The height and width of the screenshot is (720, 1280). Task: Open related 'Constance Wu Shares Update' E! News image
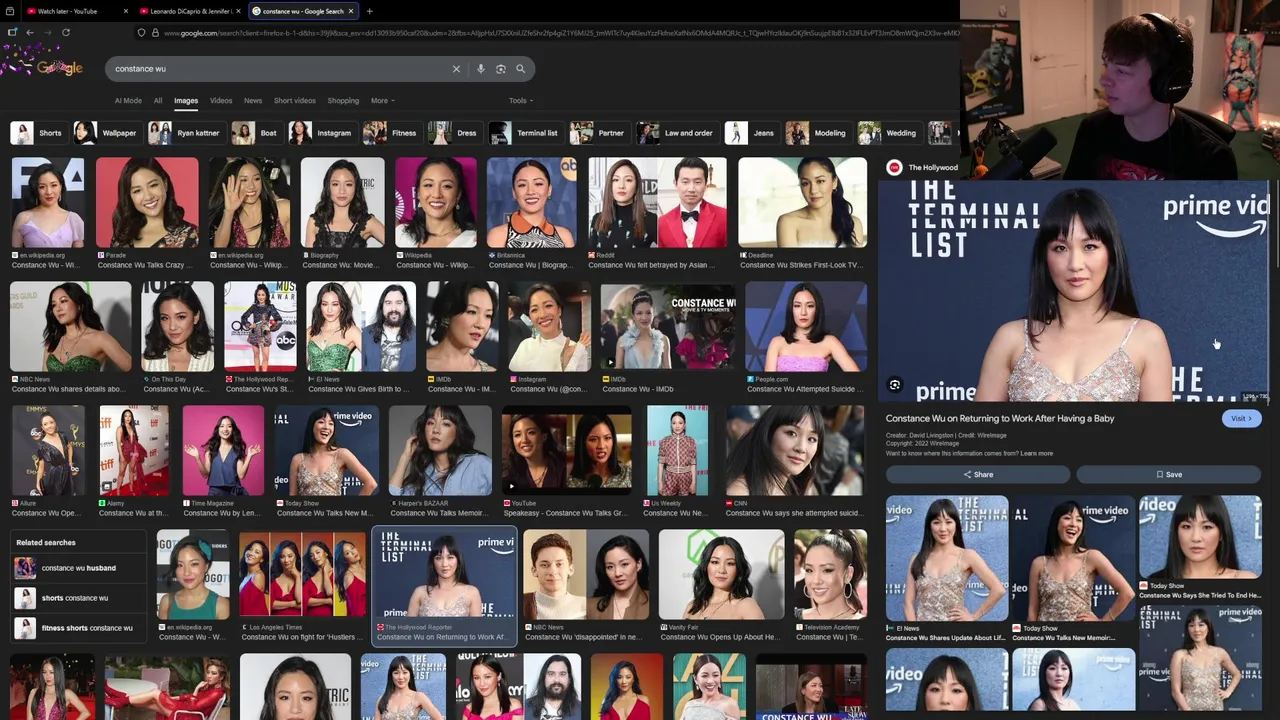tap(946, 558)
